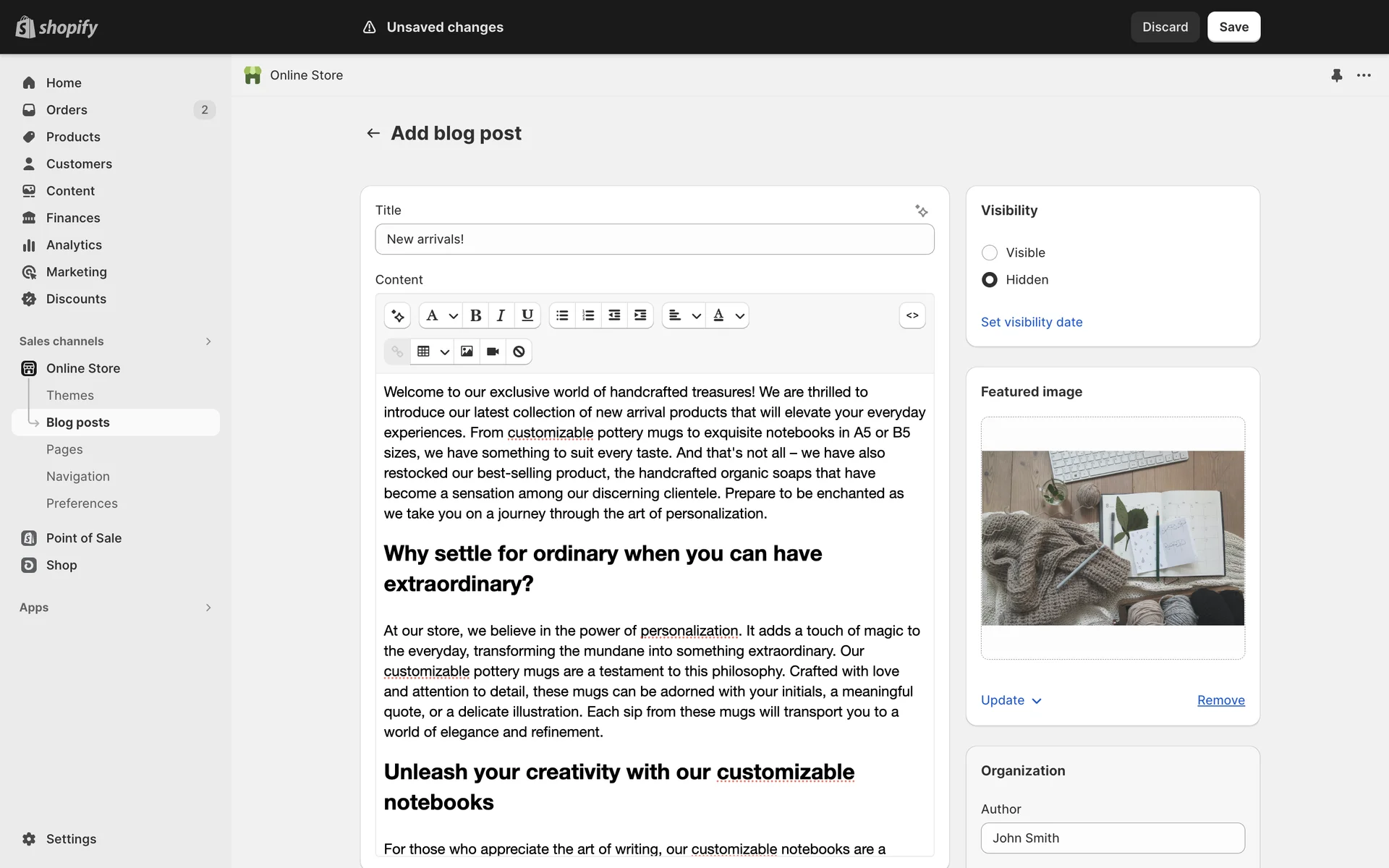Select the Hidden visibility option
Screen dimensions: 1389x868
coord(989,280)
